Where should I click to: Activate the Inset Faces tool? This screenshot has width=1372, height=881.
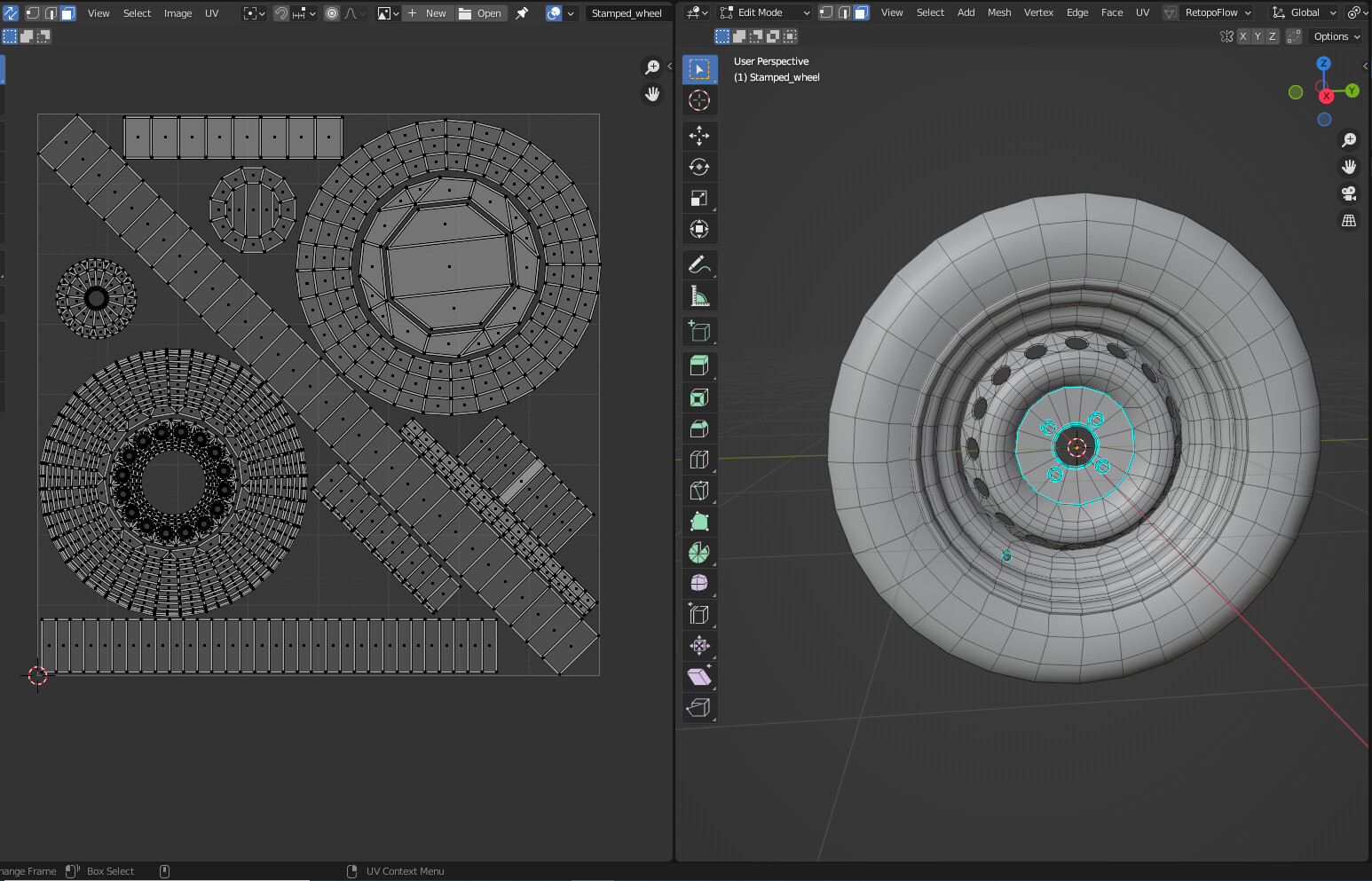(x=700, y=397)
